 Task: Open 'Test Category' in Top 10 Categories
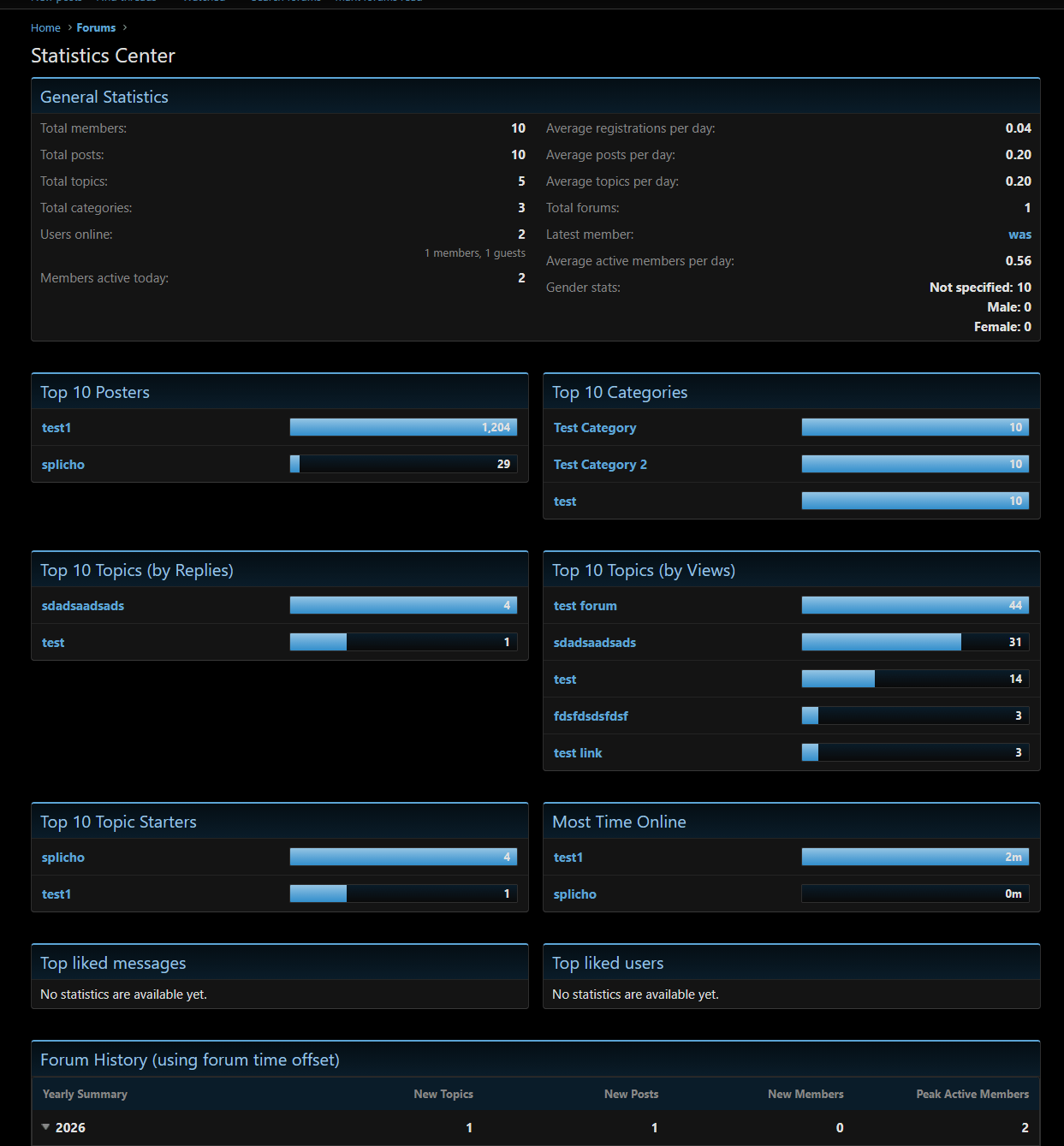click(595, 428)
